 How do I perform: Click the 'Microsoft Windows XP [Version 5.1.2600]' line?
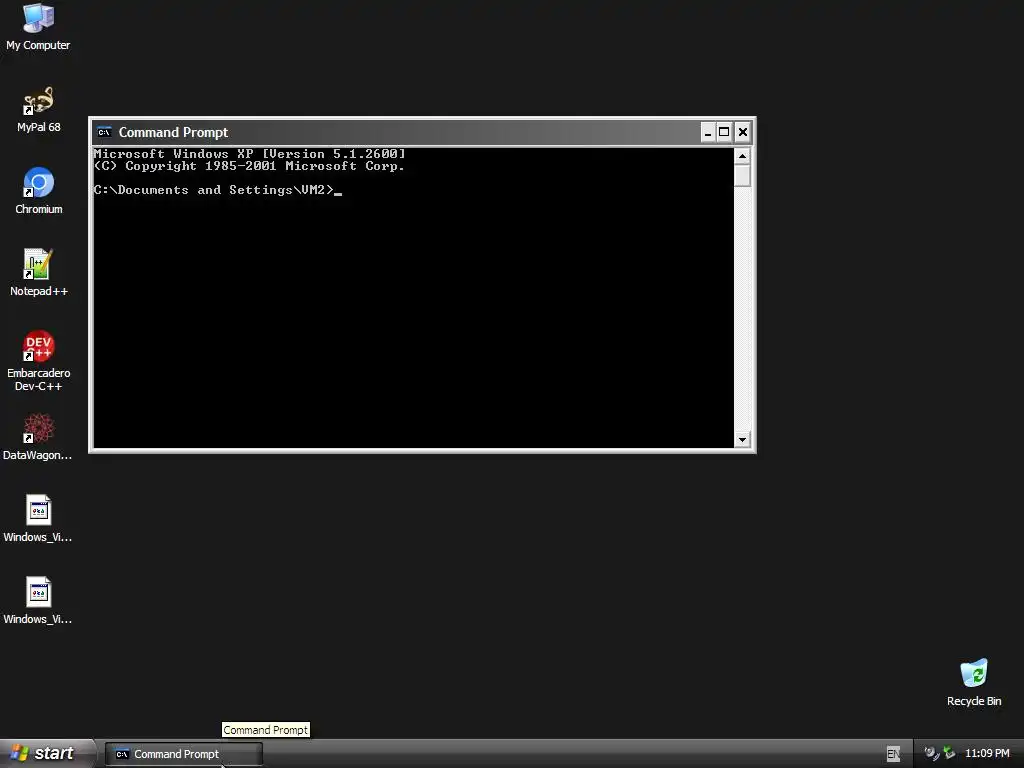point(249,153)
